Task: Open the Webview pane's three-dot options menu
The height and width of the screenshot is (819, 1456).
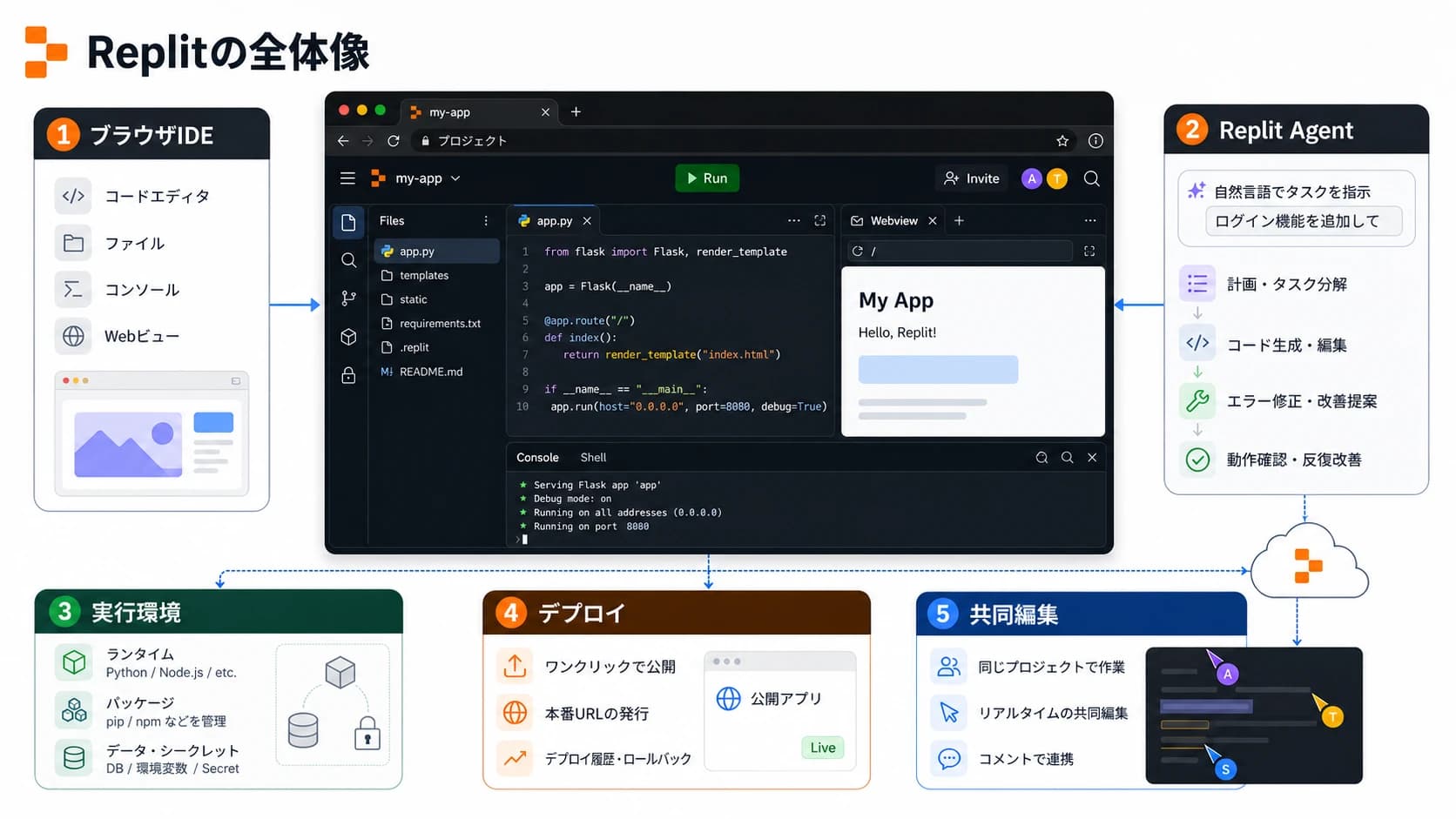Action: coord(1090,221)
